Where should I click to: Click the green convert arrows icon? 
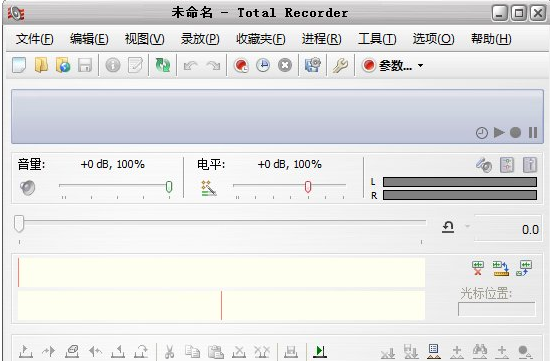[162, 65]
